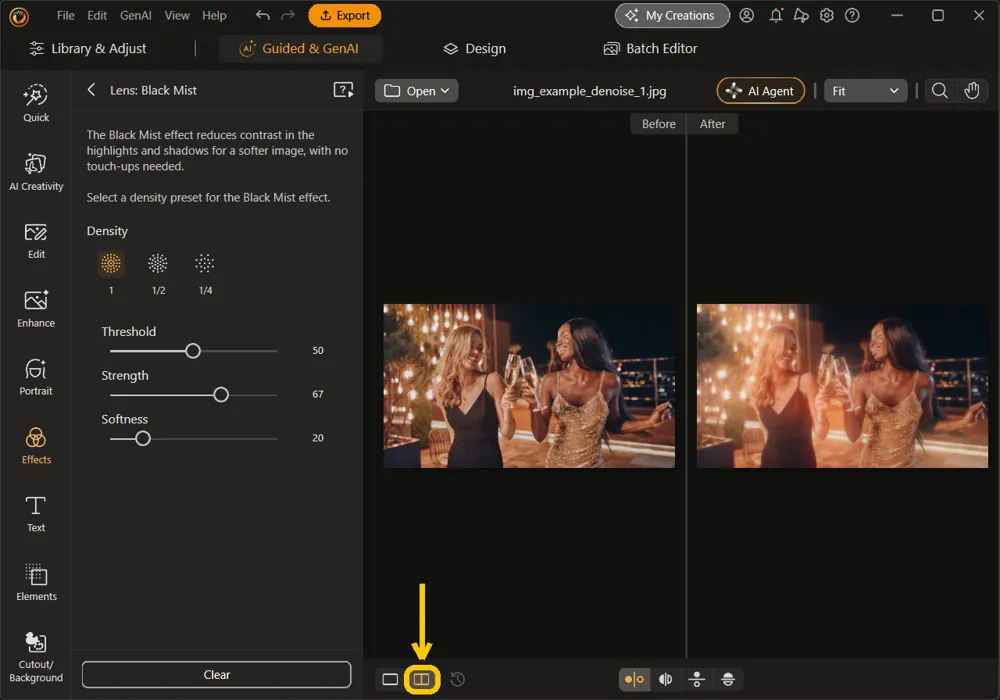Adjust the Softness slider handle
The height and width of the screenshot is (700, 1000).
click(143, 439)
